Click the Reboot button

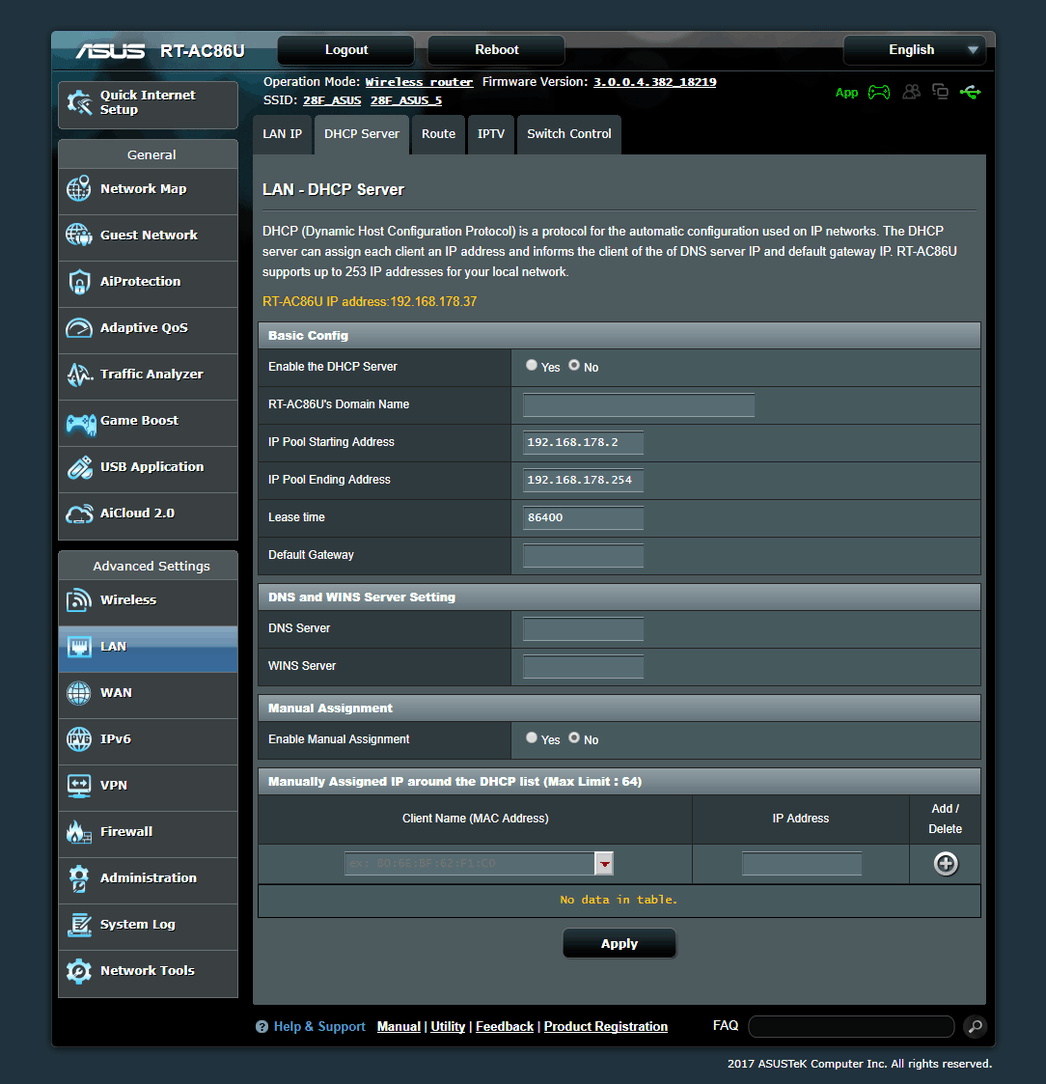496,50
